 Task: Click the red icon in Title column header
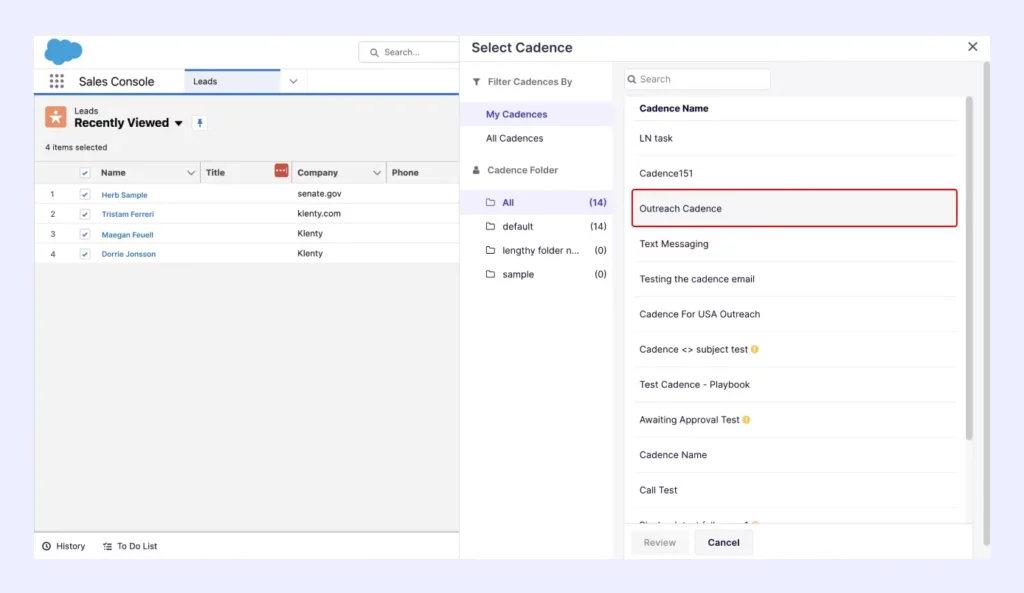click(281, 170)
